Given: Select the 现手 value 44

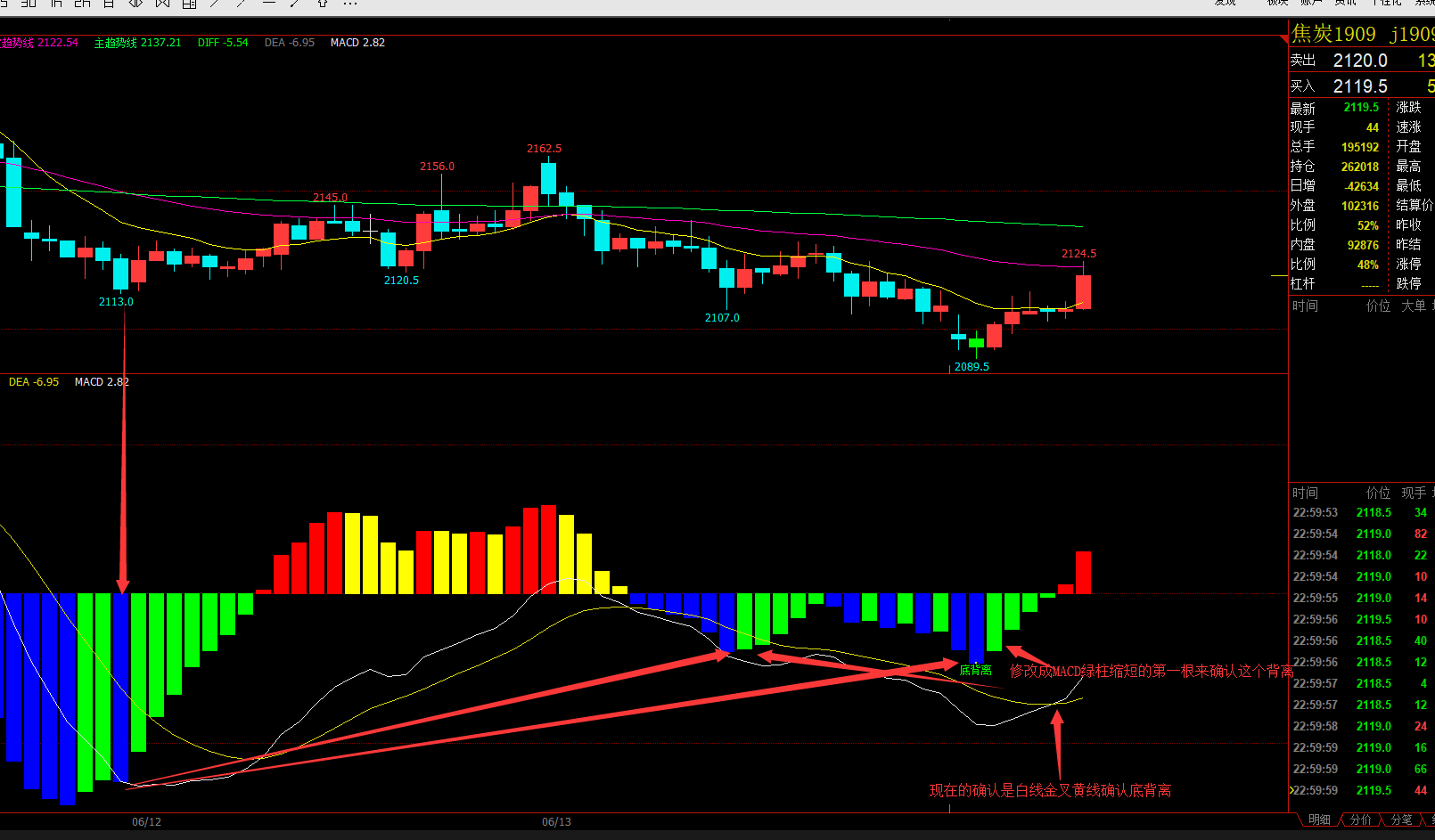Looking at the screenshot, I should click(x=1373, y=127).
